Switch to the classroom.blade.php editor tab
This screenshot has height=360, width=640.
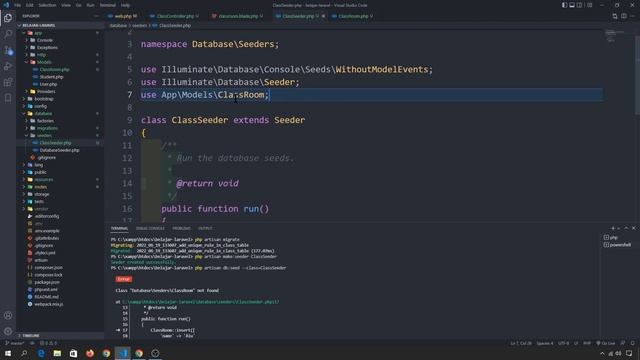238,16
